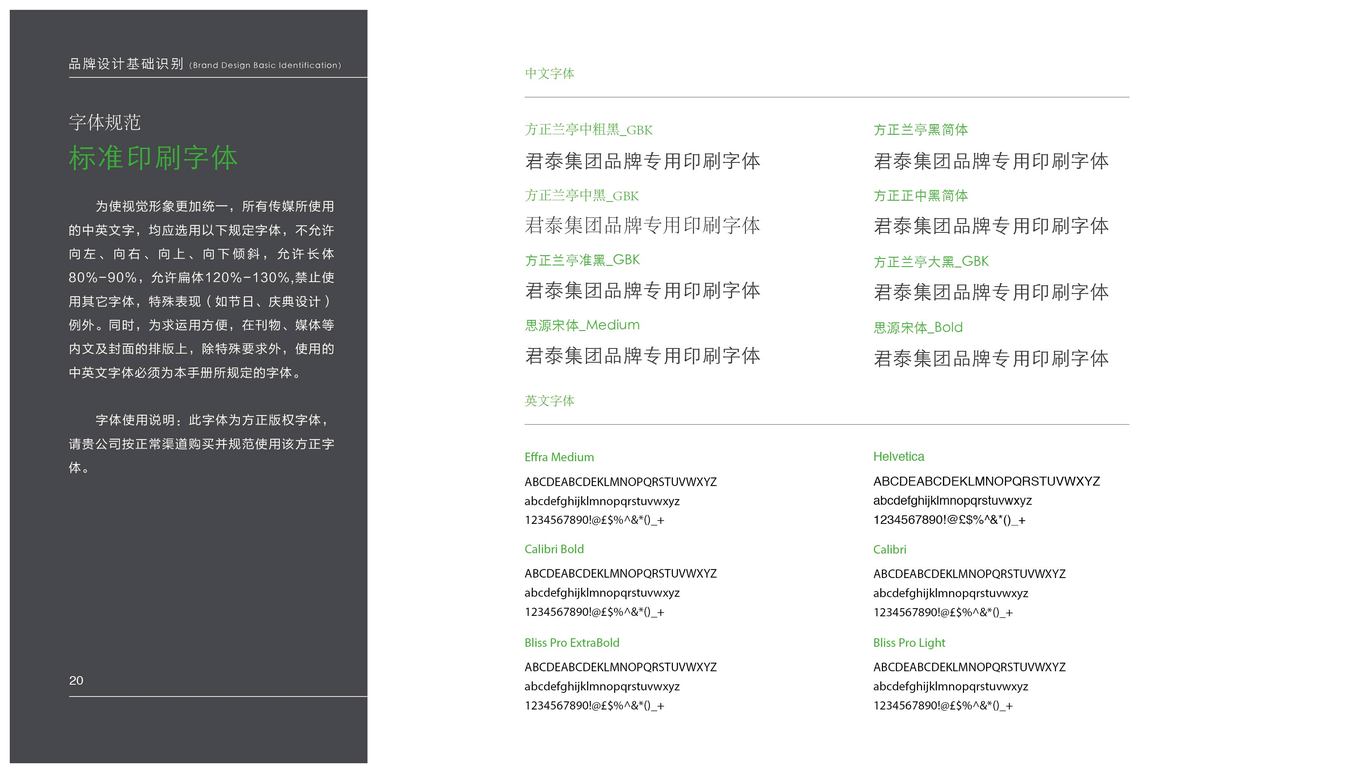Select sample text under 思源宋体_Medium

point(643,356)
